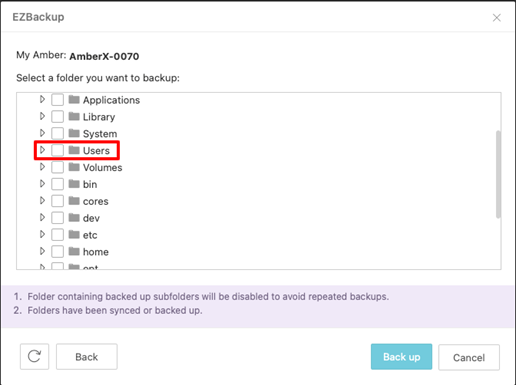Click the Volumes folder icon
Screen dimensions: 516x385
coord(74,167)
